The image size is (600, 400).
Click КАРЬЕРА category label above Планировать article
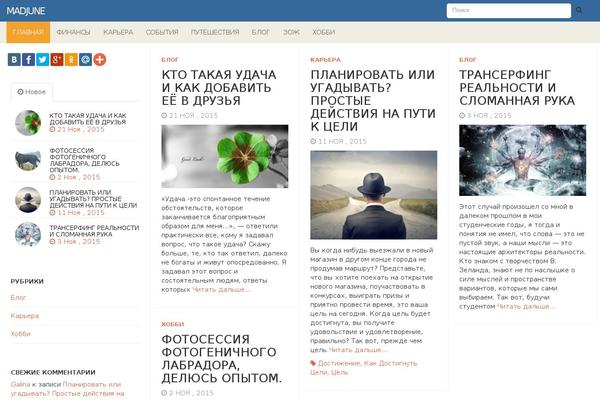point(325,60)
